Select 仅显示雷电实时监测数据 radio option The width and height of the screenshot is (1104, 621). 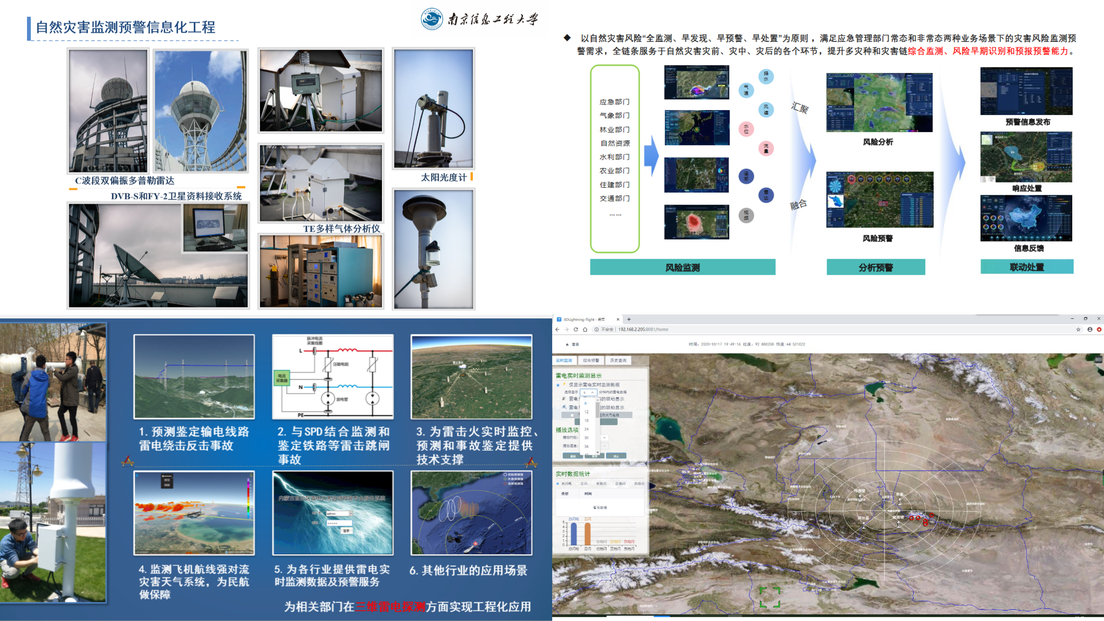(x=559, y=385)
